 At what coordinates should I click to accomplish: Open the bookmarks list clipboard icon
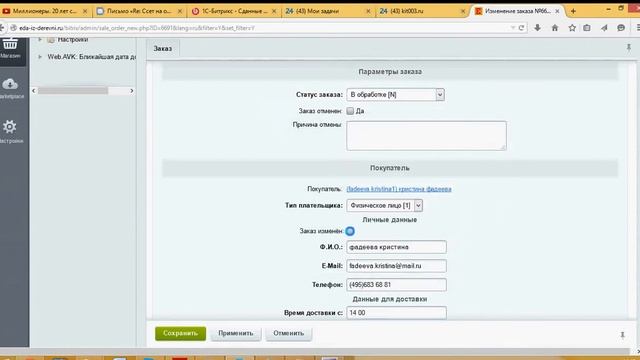pyautogui.click(x=587, y=28)
